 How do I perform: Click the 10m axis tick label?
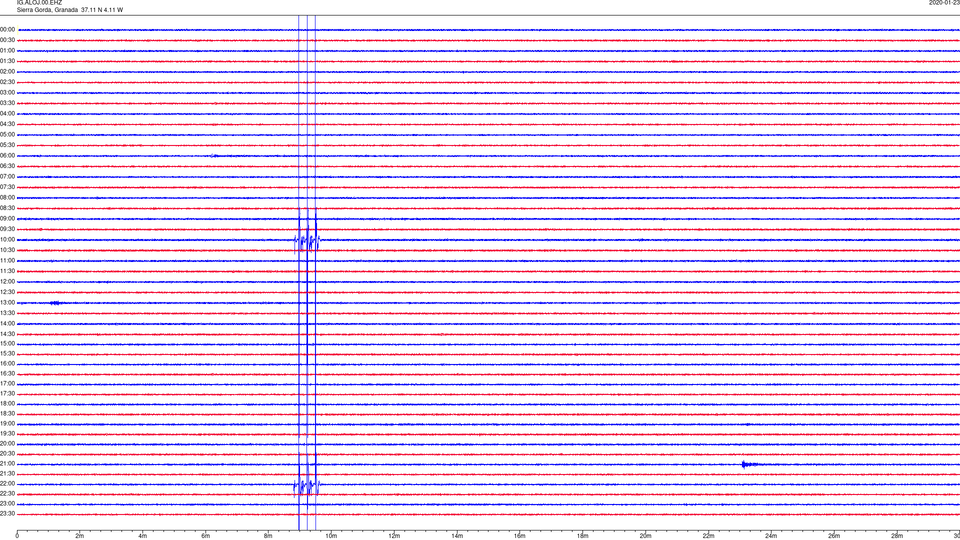pyautogui.click(x=331, y=536)
